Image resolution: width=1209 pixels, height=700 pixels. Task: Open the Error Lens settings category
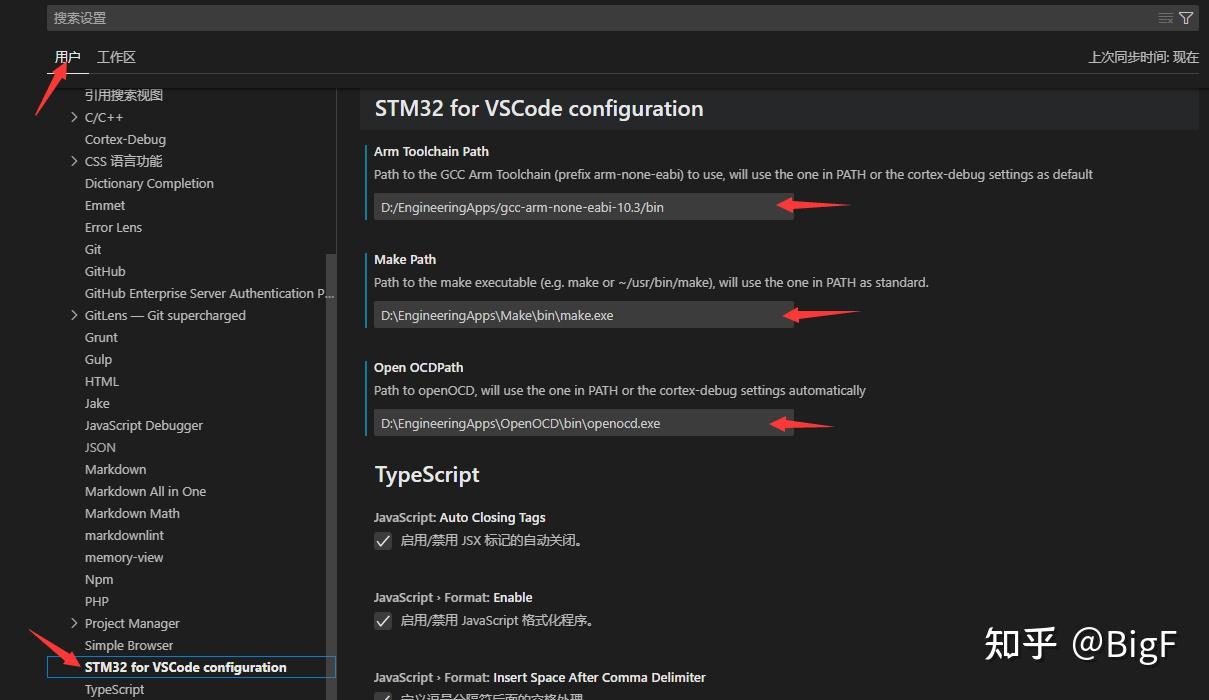tap(112, 227)
